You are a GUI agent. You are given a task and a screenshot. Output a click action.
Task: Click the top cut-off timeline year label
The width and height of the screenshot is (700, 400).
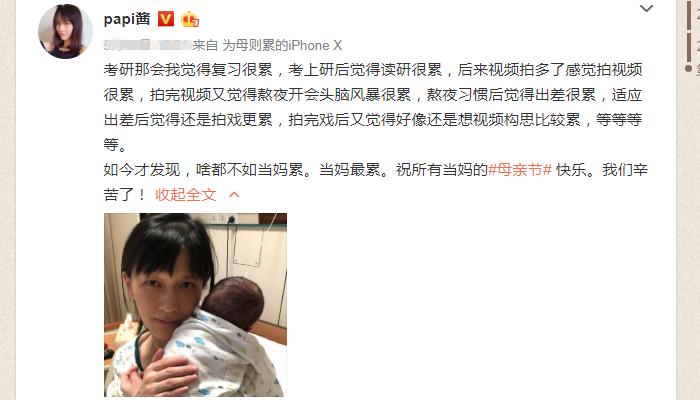(698, 14)
